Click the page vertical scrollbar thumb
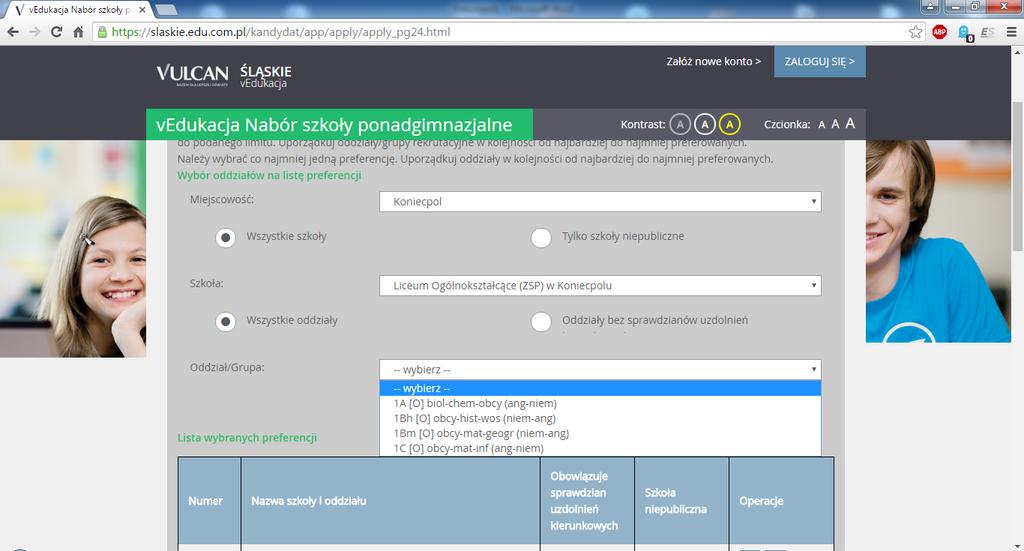 tap(1017, 176)
